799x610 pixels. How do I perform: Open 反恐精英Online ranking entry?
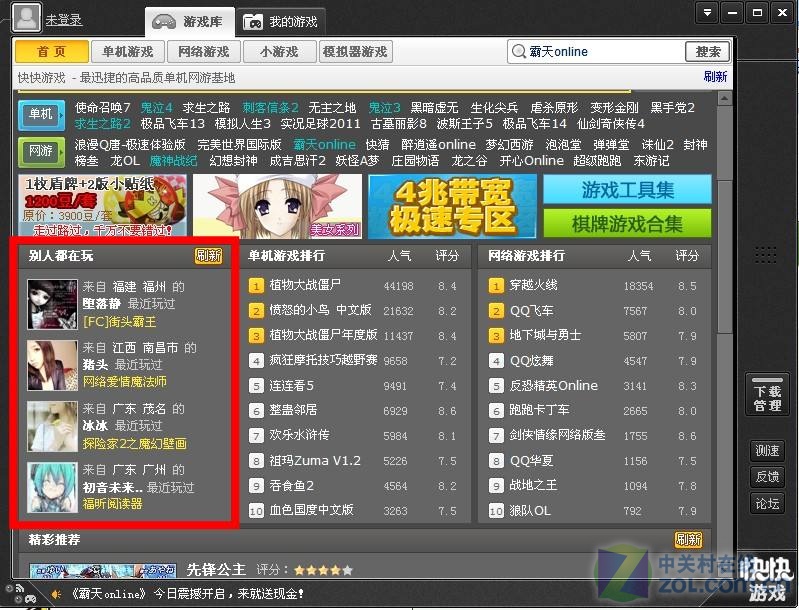coord(553,385)
